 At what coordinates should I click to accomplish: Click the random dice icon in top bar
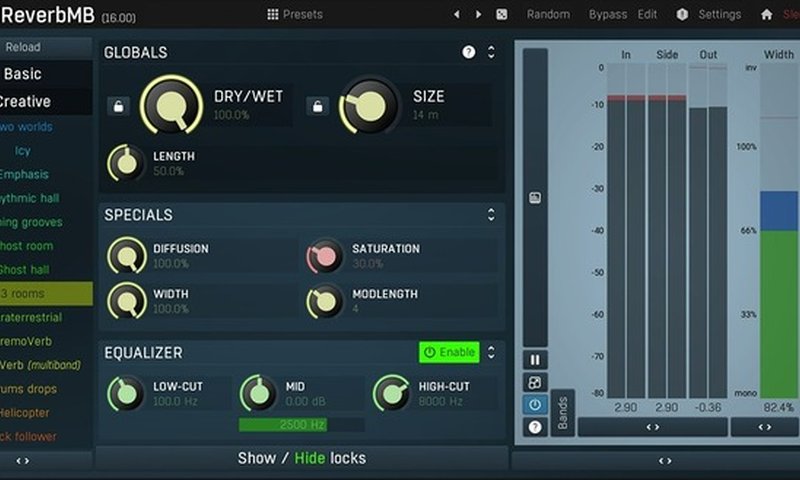pos(501,14)
